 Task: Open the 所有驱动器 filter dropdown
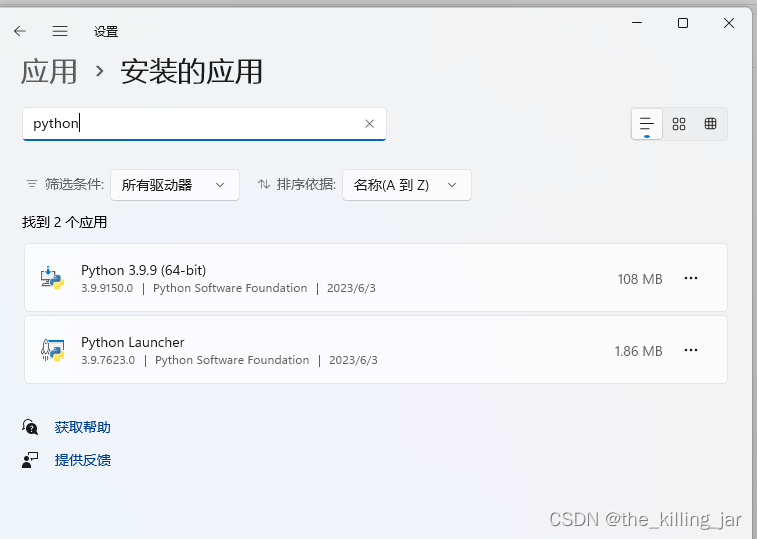point(175,185)
